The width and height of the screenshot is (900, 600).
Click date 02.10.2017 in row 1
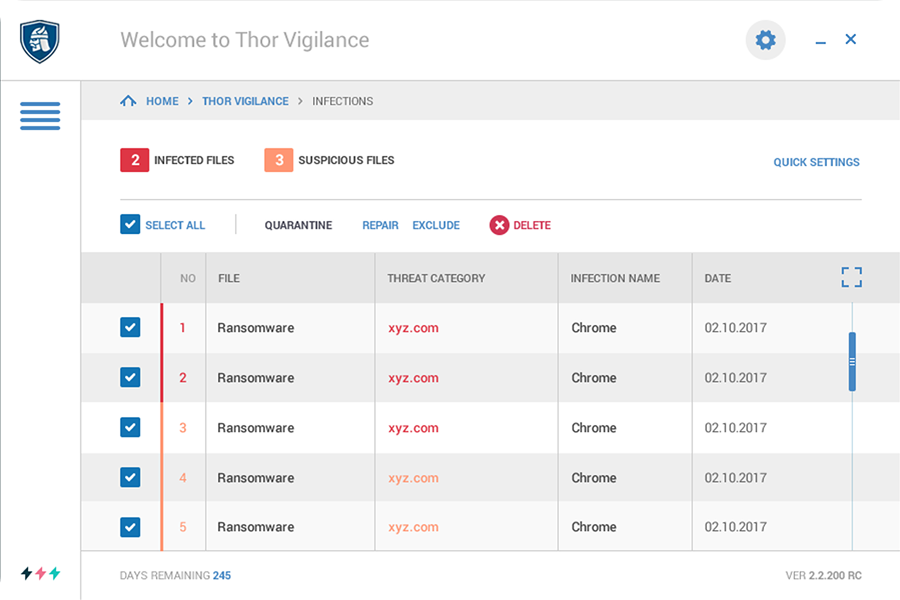735,328
